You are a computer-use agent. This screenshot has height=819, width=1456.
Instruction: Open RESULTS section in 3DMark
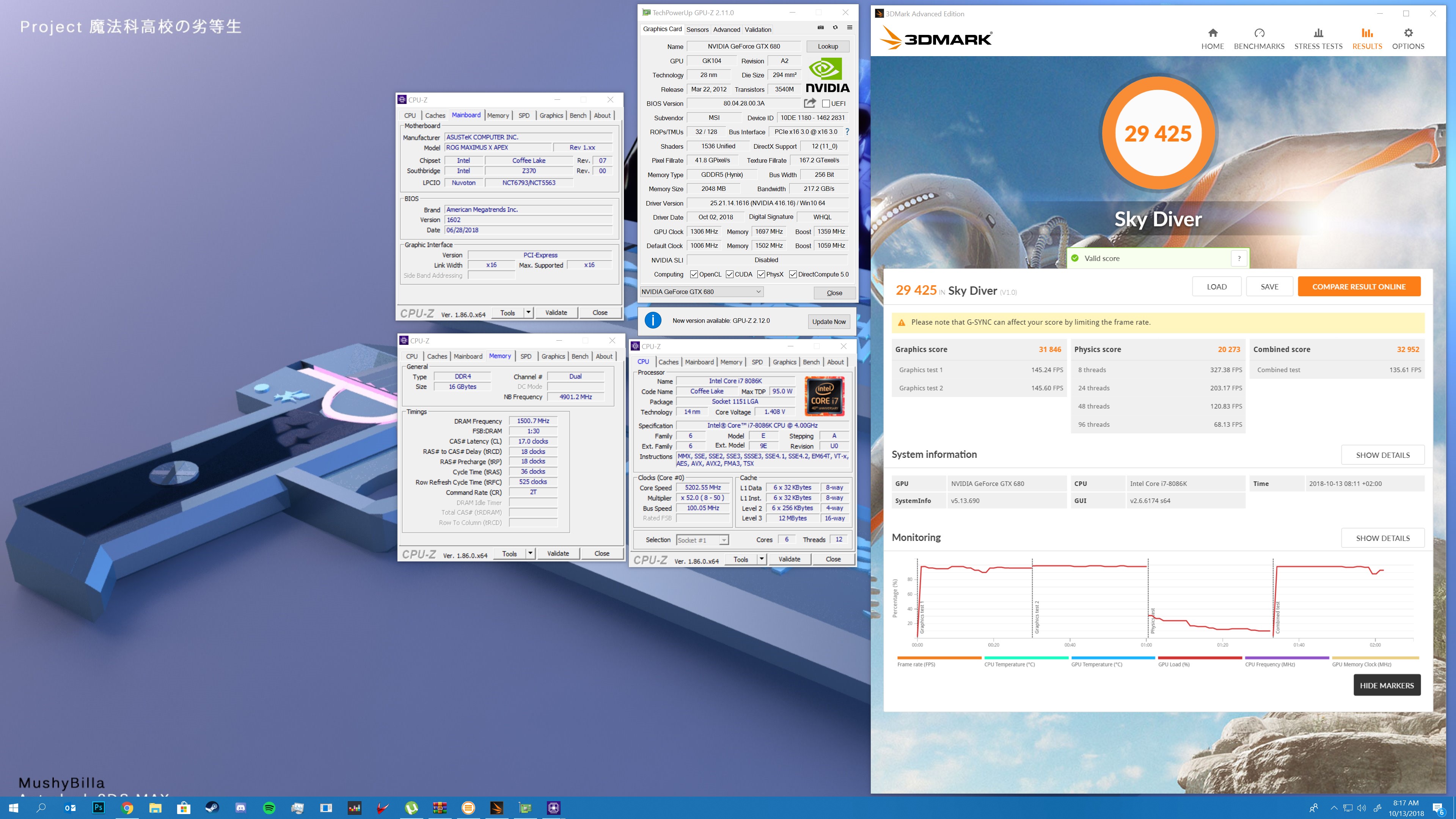pos(1367,39)
